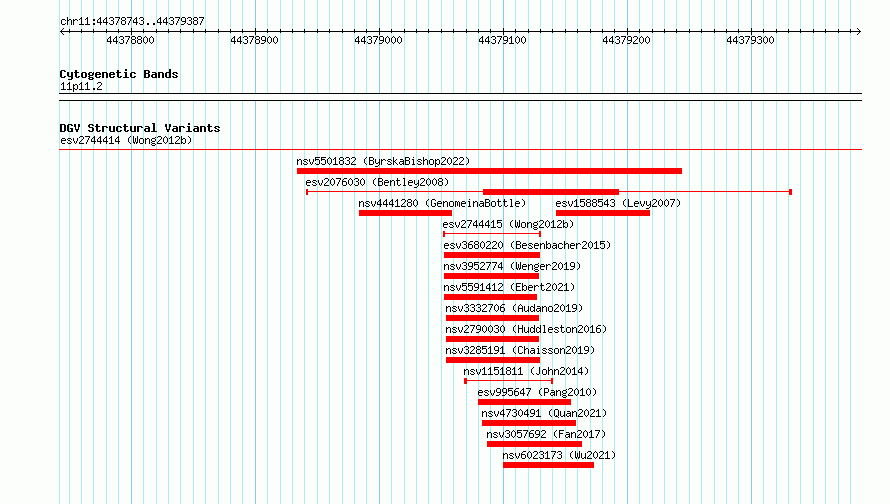Click ruler position 44379300
This screenshot has width=890, height=504.
(750, 40)
